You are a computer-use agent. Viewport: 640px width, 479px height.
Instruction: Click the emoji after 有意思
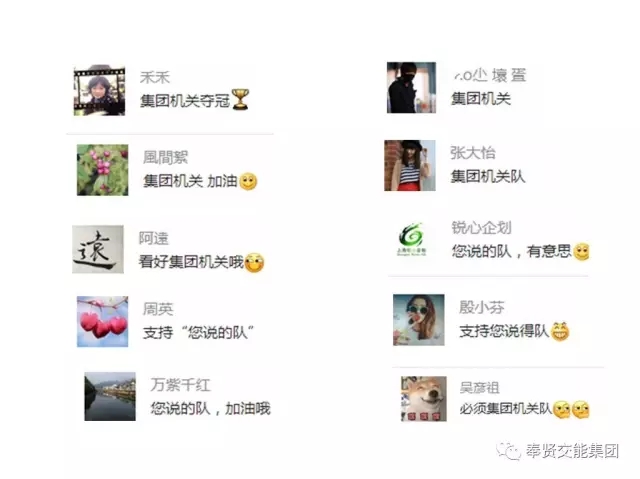point(581,252)
